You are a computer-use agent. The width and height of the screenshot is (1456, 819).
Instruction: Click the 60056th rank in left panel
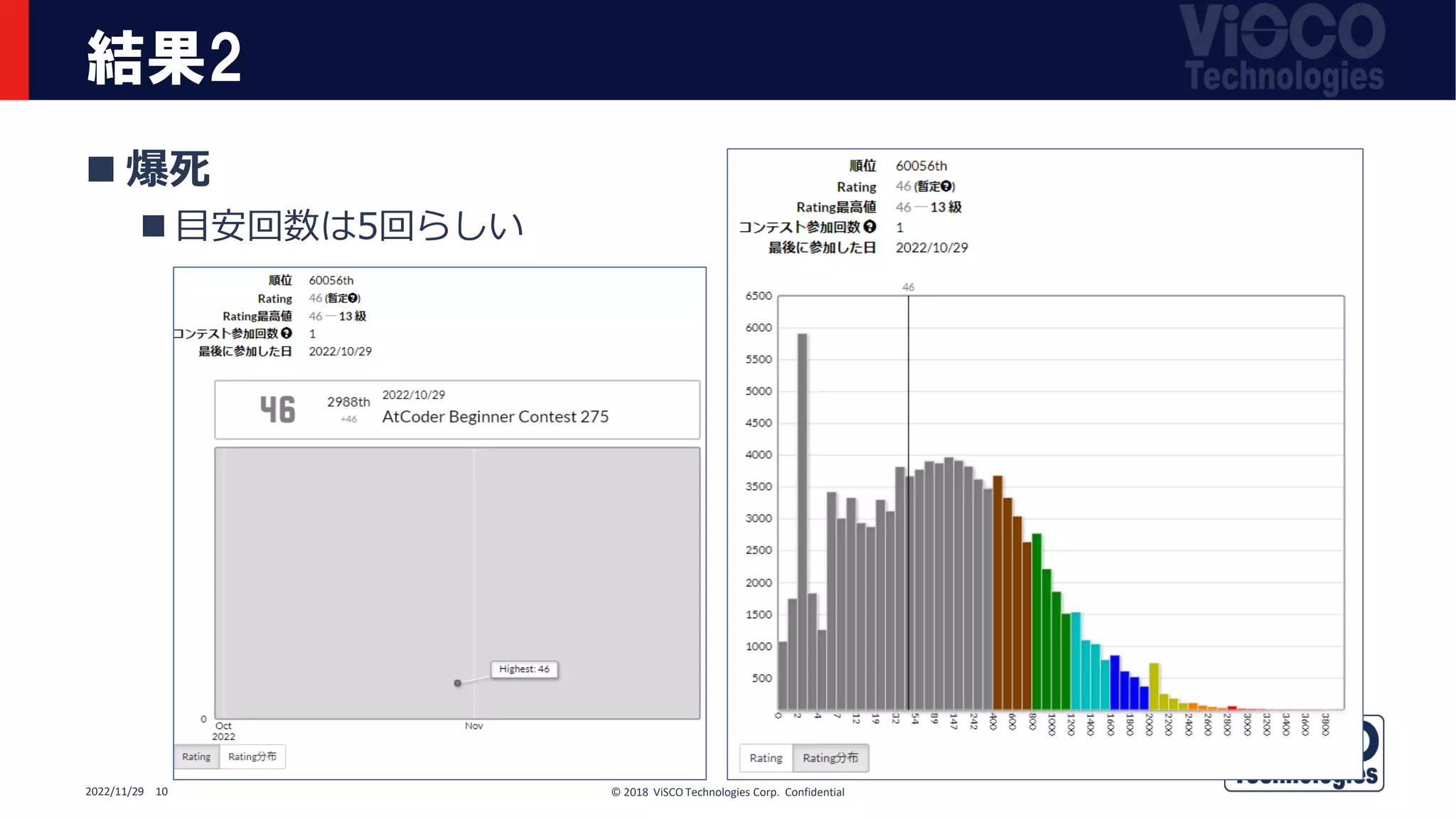[331, 280]
